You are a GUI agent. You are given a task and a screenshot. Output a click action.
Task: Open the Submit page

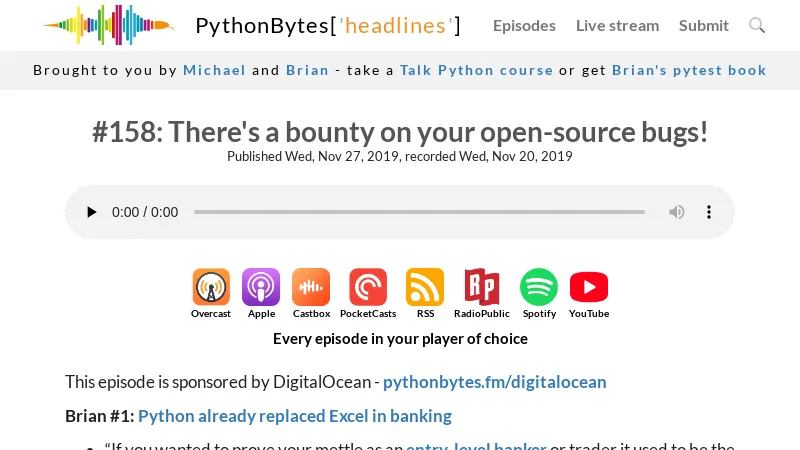[704, 25]
